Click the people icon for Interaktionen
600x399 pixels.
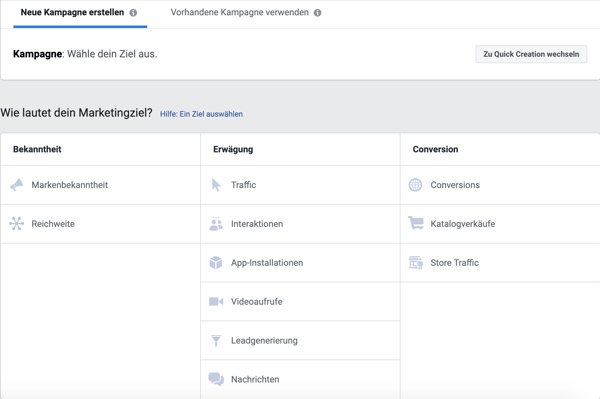pyautogui.click(x=216, y=224)
